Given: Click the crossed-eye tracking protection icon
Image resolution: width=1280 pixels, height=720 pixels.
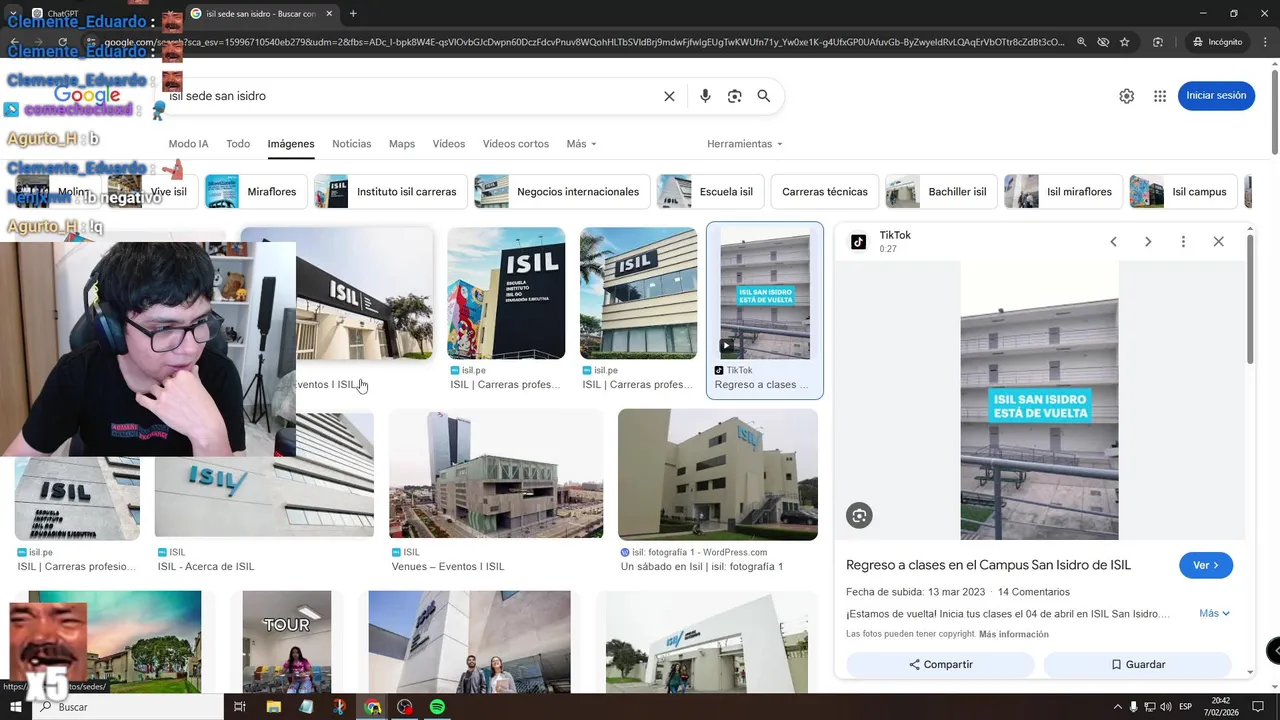Looking at the screenshot, I should 1103,42.
